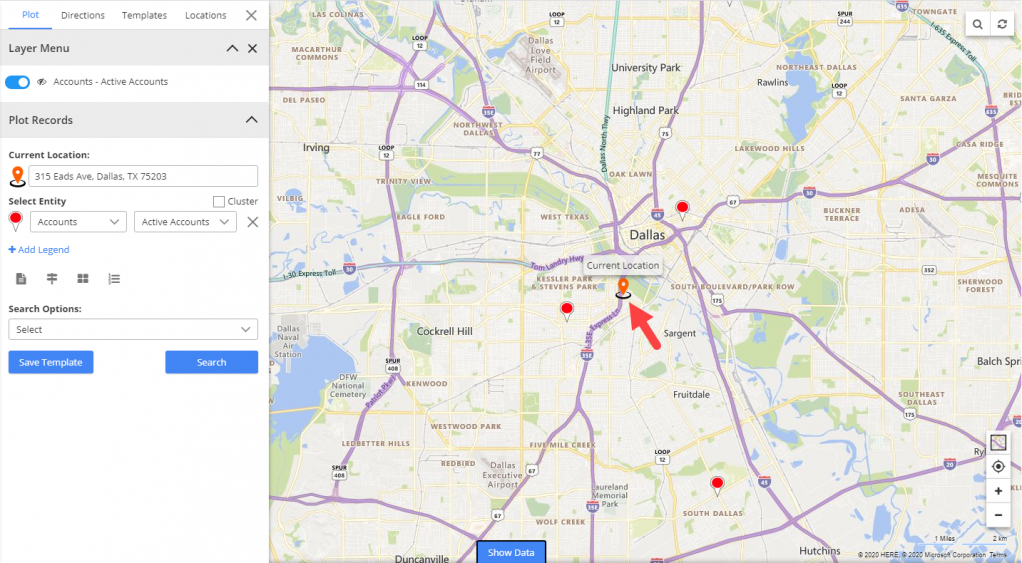This screenshot has height=563, width=1022.
Task: Switch to the Locations tab
Action: [x=205, y=15]
